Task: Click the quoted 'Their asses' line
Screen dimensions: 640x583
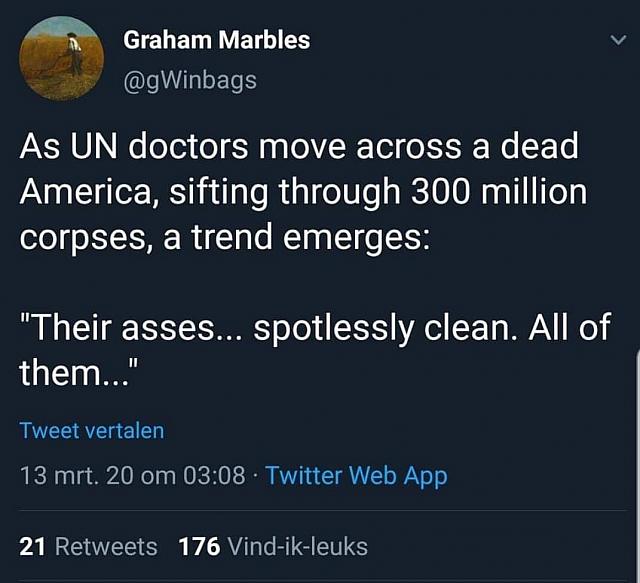Action: pyautogui.click(x=315, y=327)
